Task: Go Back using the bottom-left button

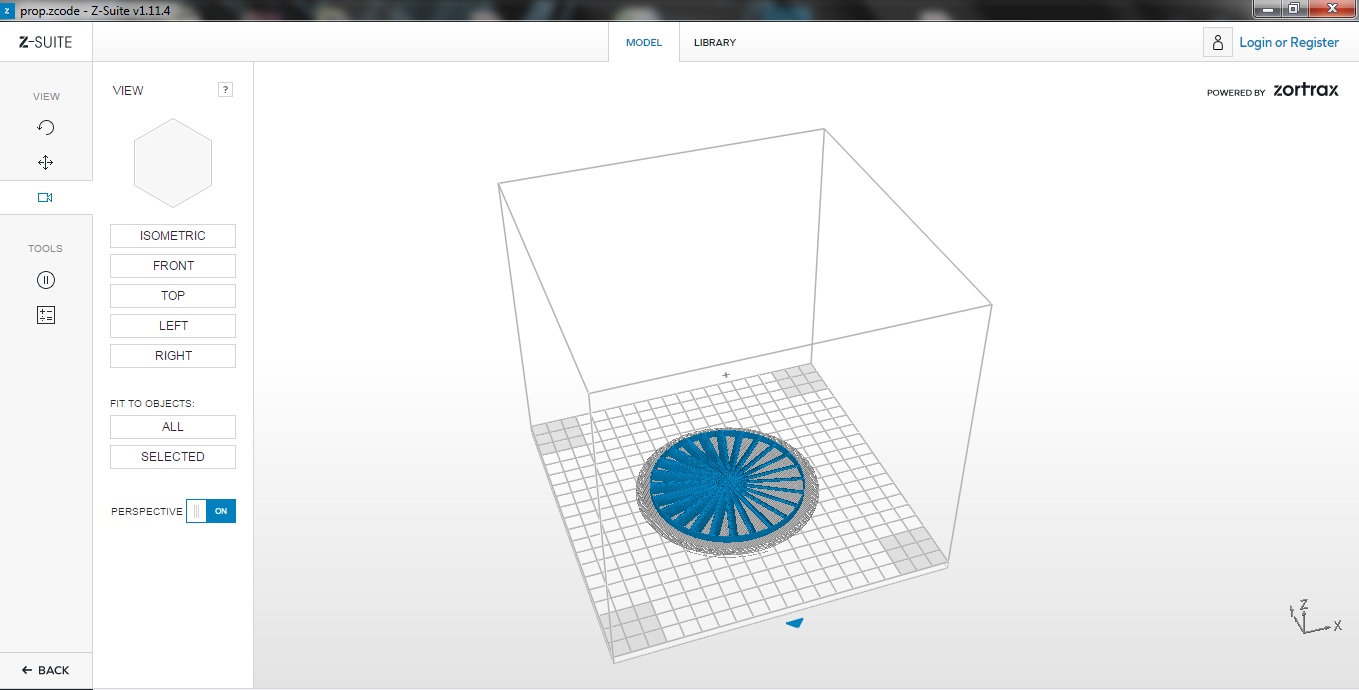Action: tap(46, 670)
